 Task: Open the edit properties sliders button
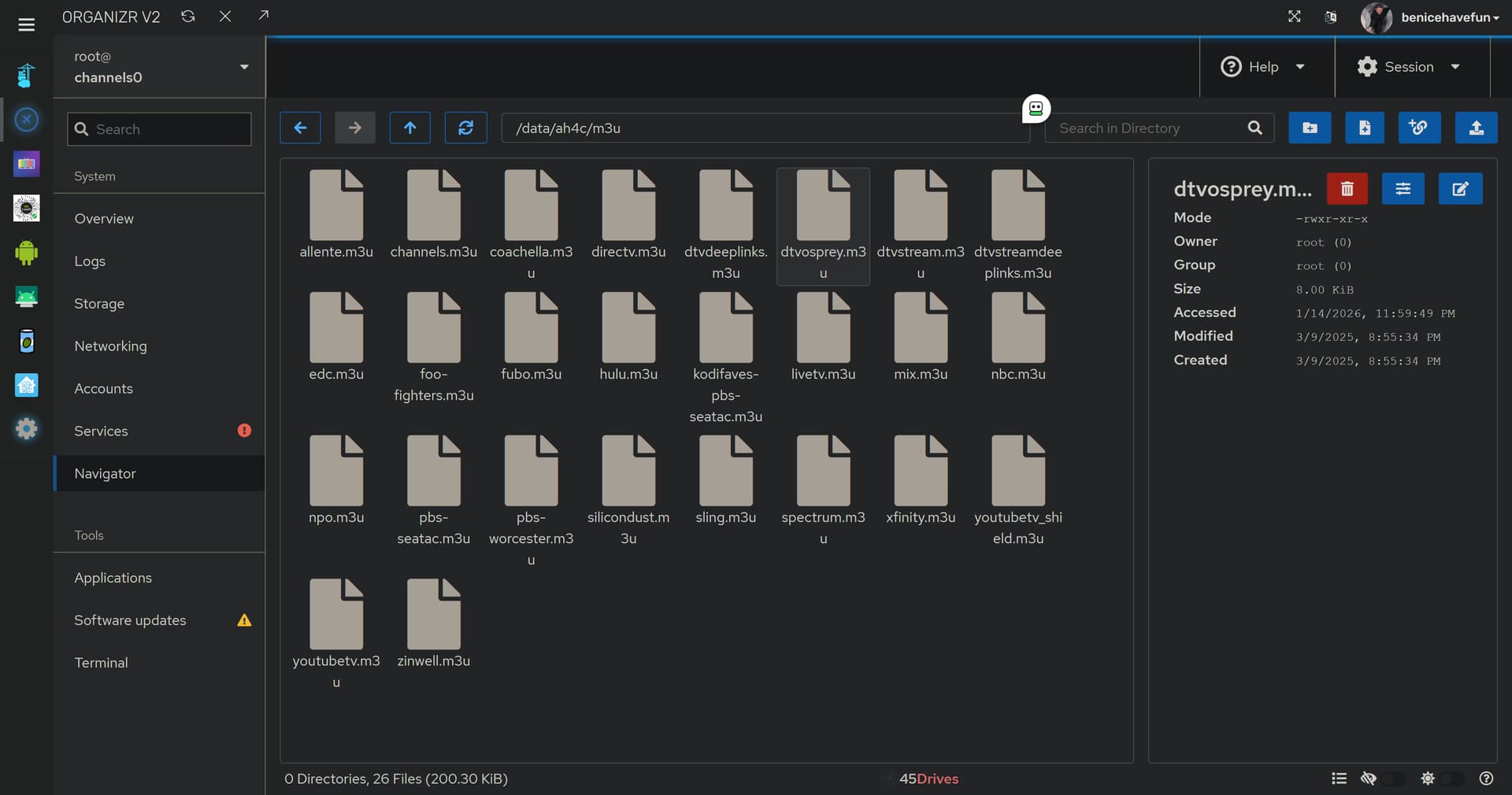(1403, 189)
